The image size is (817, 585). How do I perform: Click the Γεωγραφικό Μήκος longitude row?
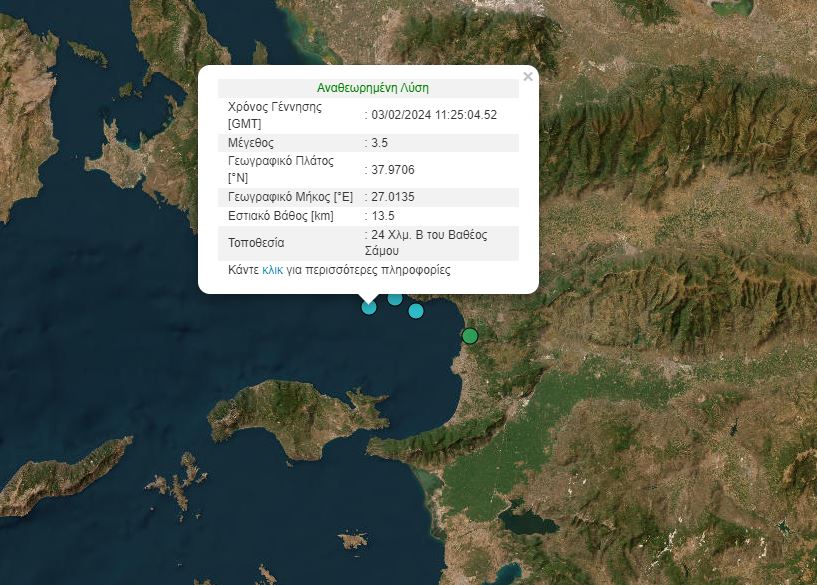pyautogui.click(x=300, y=196)
